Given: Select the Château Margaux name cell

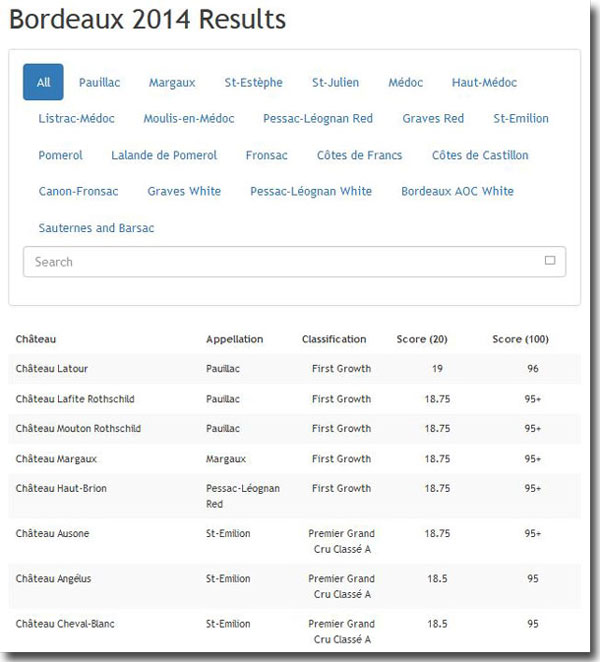Looking at the screenshot, I should (56, 459).
